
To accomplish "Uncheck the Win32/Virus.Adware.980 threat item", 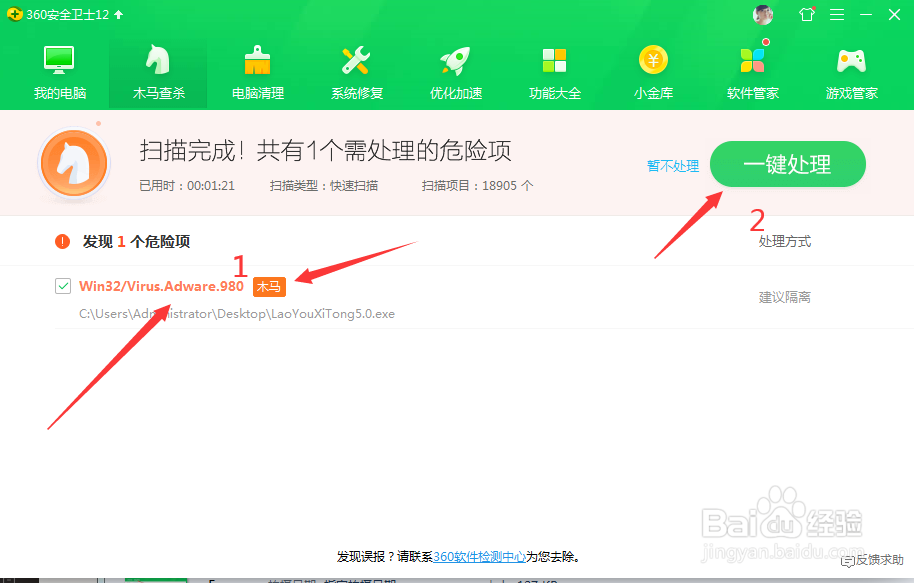I will (63, 285).
